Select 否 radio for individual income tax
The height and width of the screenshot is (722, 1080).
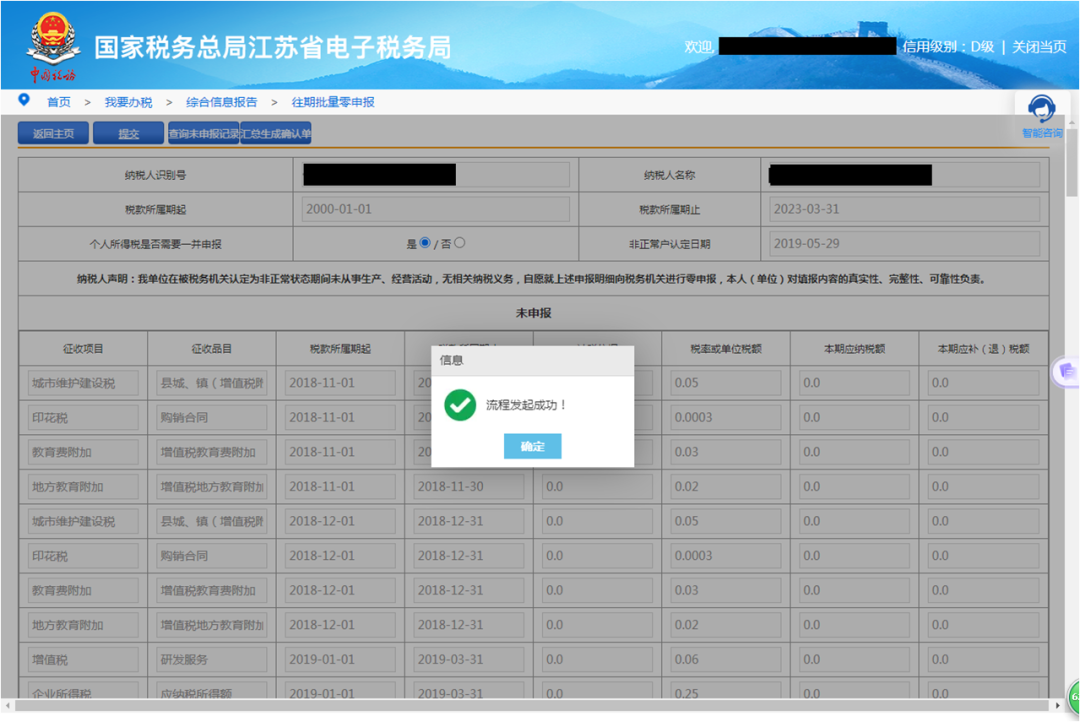[x=460, y=243]
